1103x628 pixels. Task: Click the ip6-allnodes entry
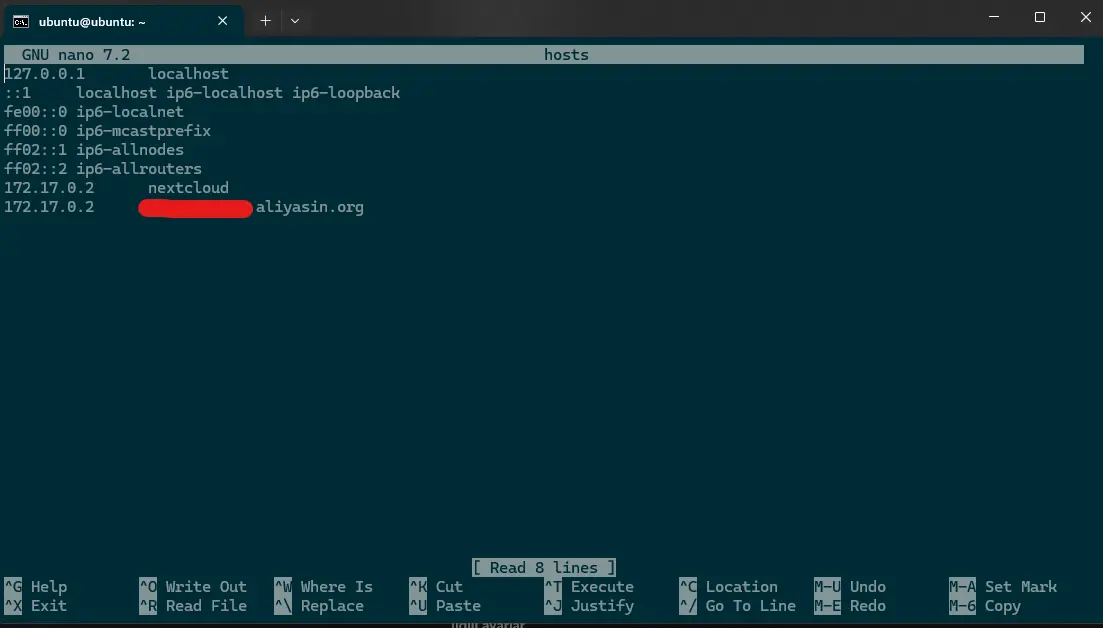pos(130,150)
